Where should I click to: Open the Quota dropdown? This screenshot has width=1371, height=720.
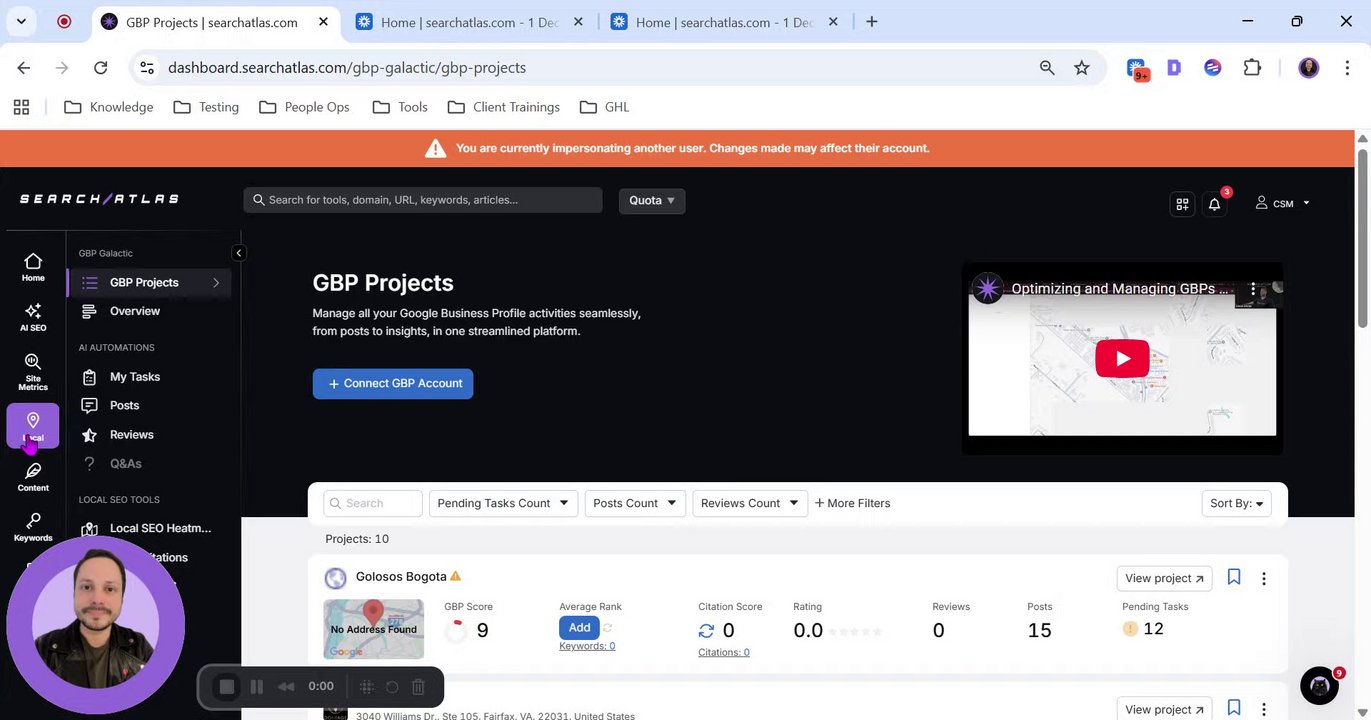tap(652, 200)
